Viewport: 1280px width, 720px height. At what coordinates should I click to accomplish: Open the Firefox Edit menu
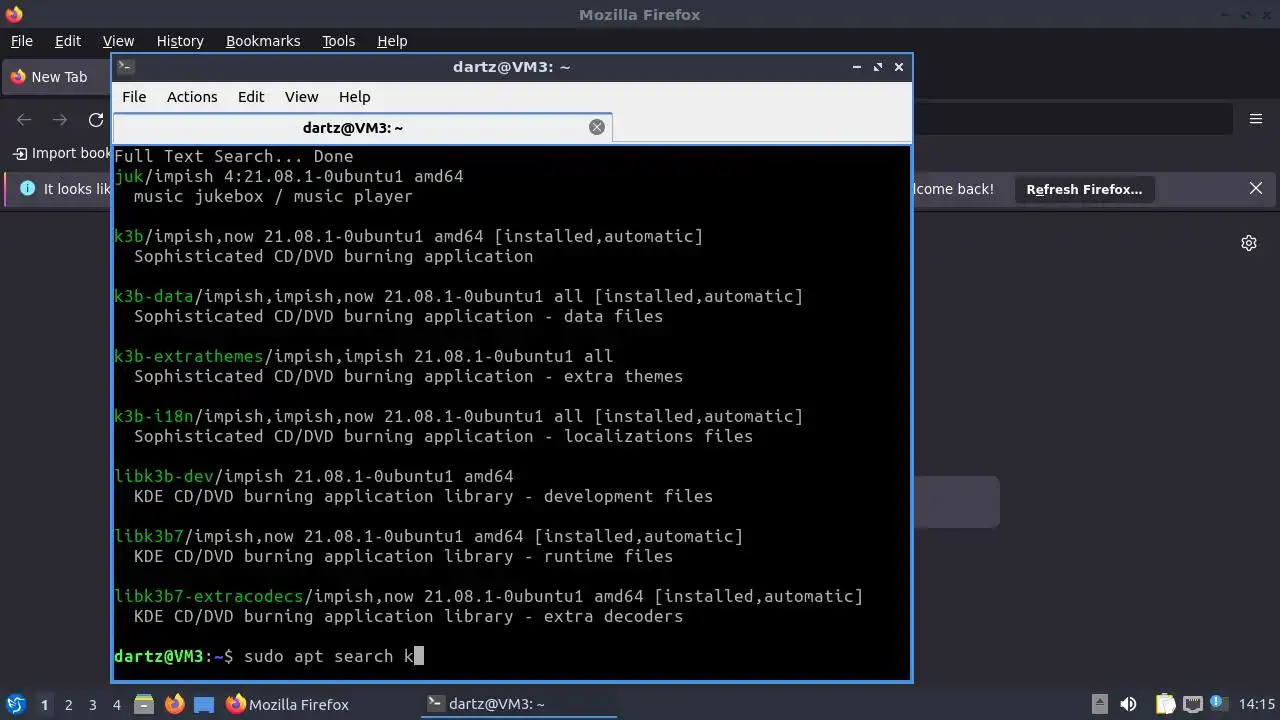tap(68, 41)
